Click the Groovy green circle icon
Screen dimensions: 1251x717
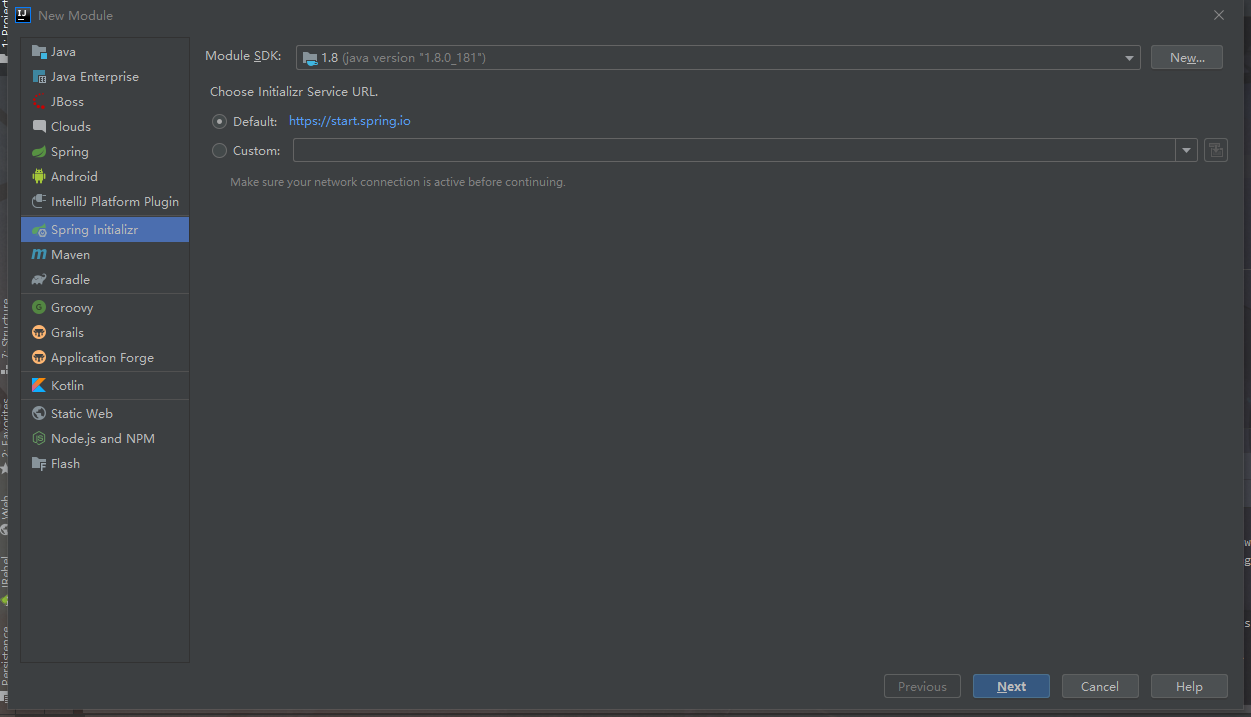tap(39, 307)
